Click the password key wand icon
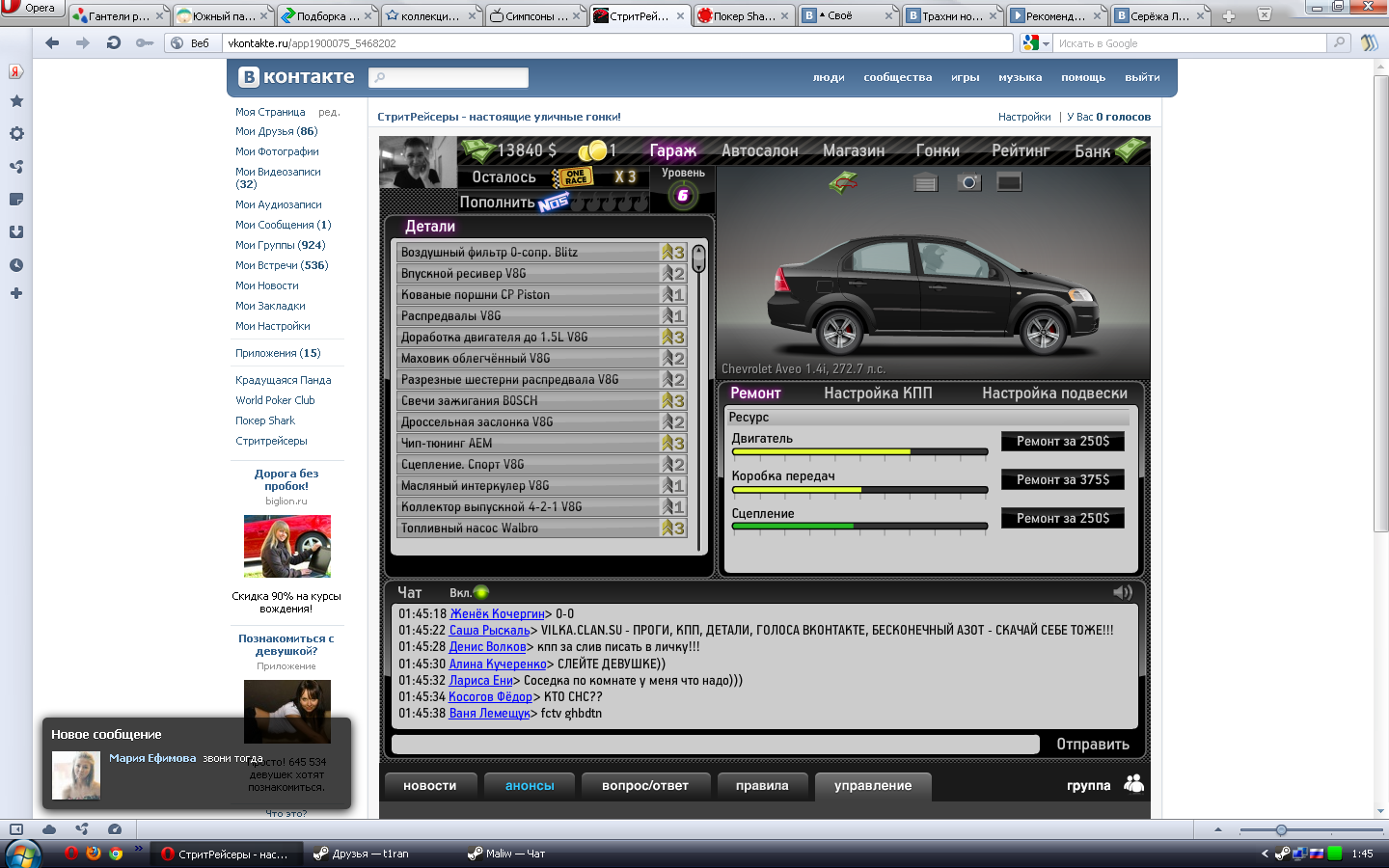 coord(144,43)
